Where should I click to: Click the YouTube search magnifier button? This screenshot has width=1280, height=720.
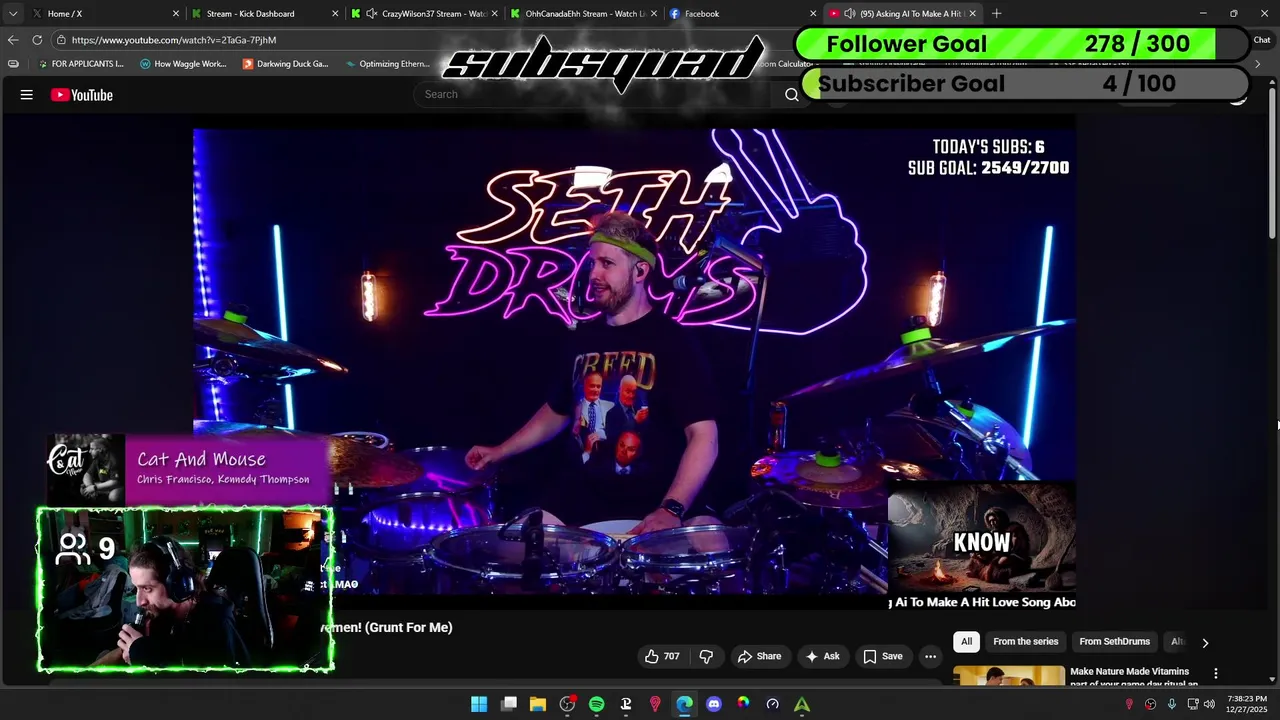792,94
